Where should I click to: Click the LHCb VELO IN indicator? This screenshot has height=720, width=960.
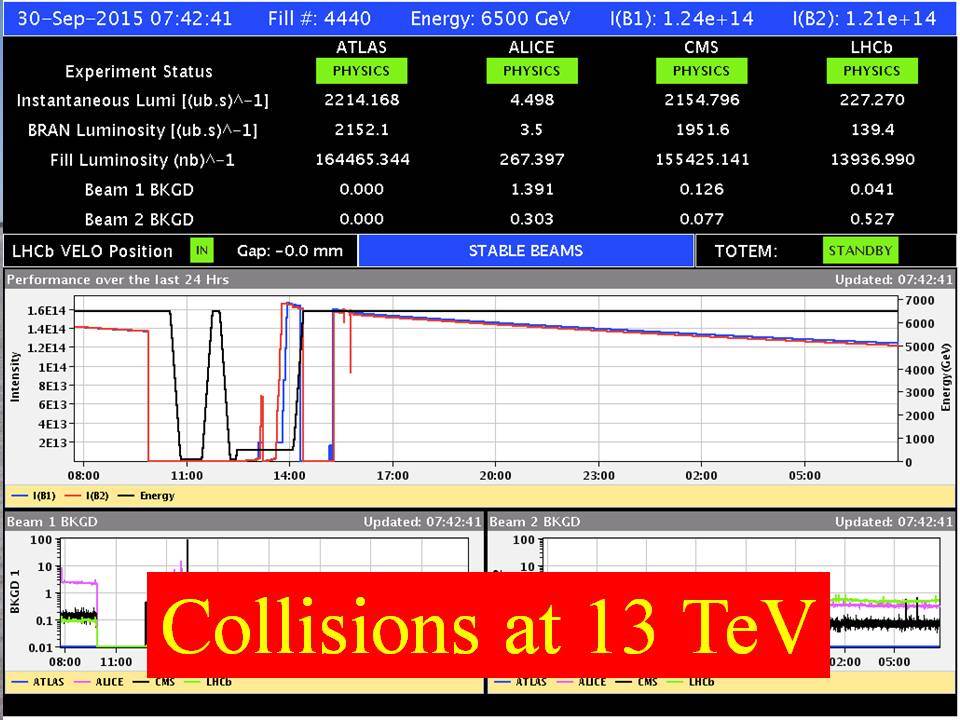pyautogui.click(x=202, y=250)
